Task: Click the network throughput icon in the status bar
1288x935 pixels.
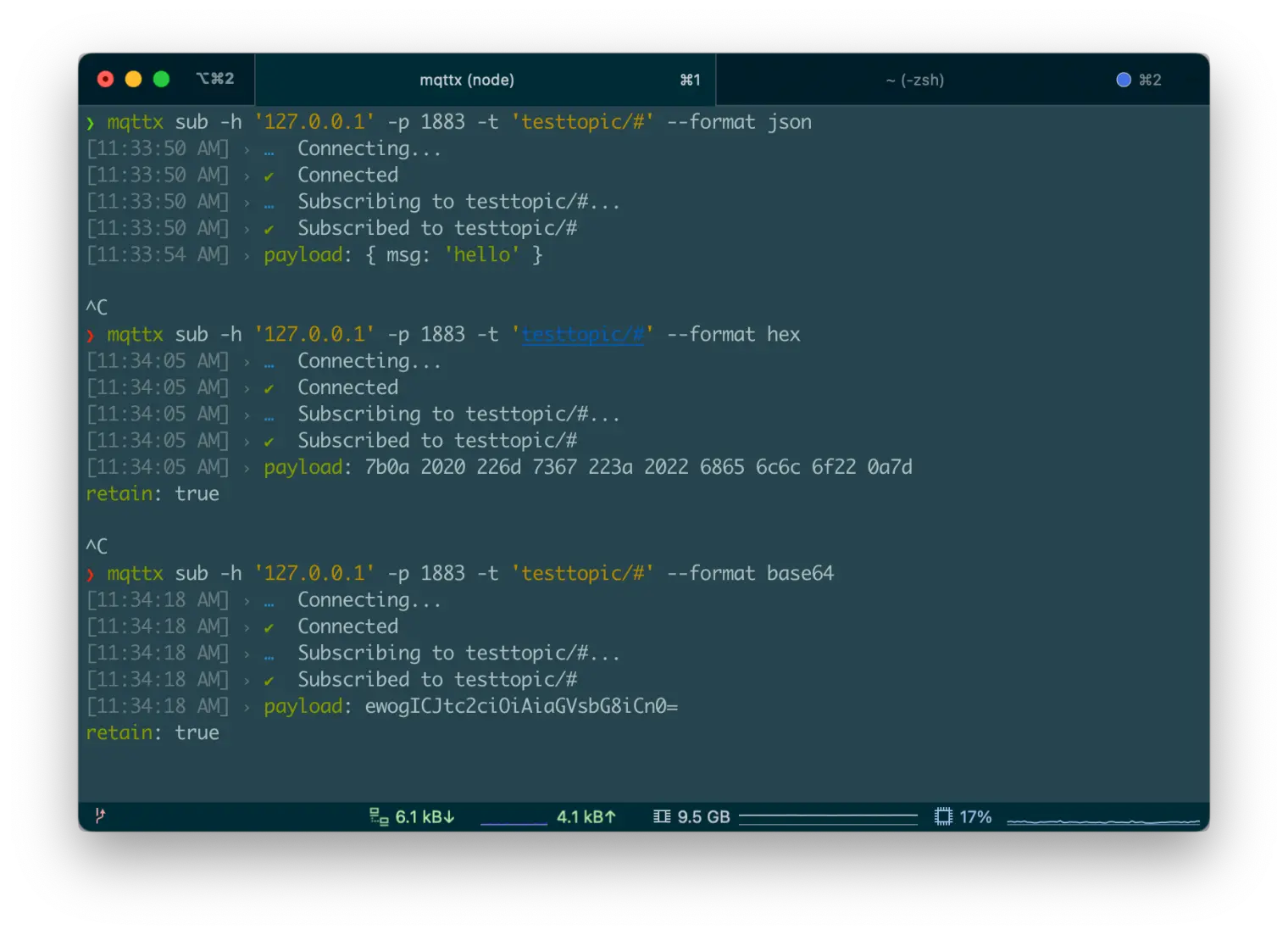Action: tap(377, 816)
